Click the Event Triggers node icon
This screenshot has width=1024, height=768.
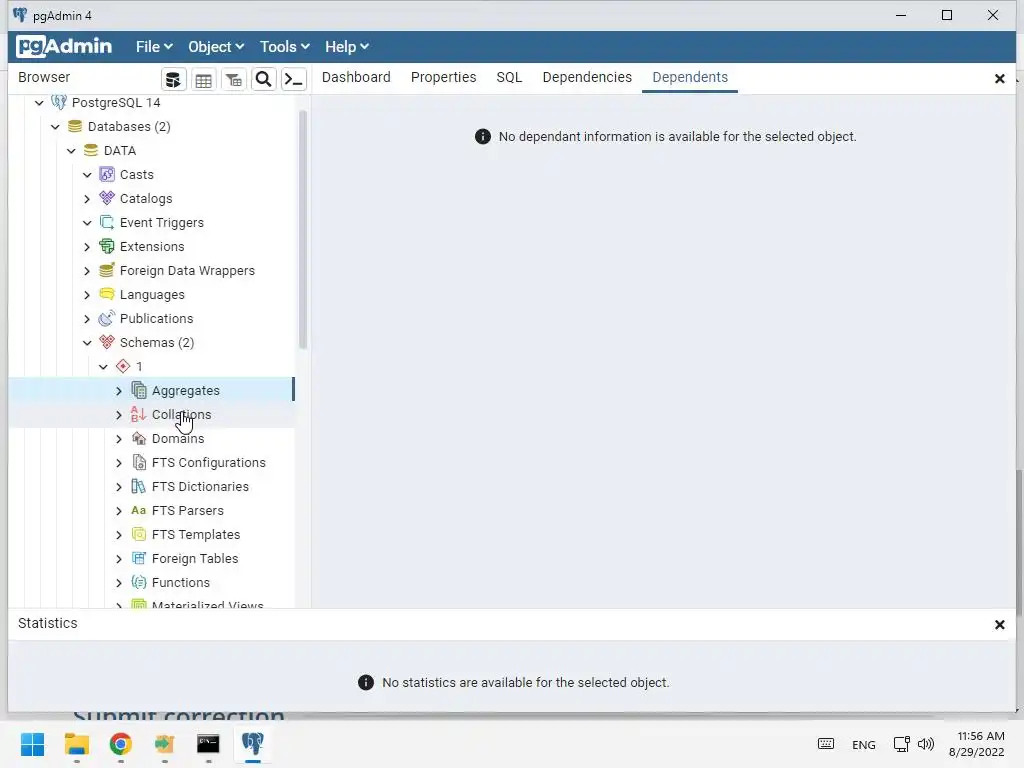[107, 222]
